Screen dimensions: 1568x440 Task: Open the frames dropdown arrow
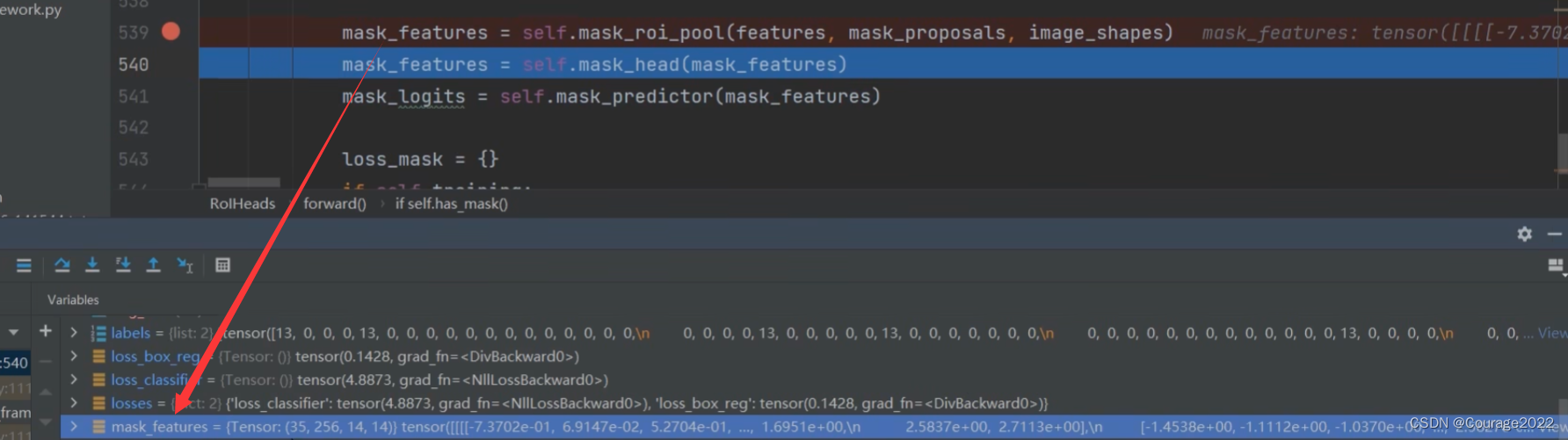(x=13, y=332)
